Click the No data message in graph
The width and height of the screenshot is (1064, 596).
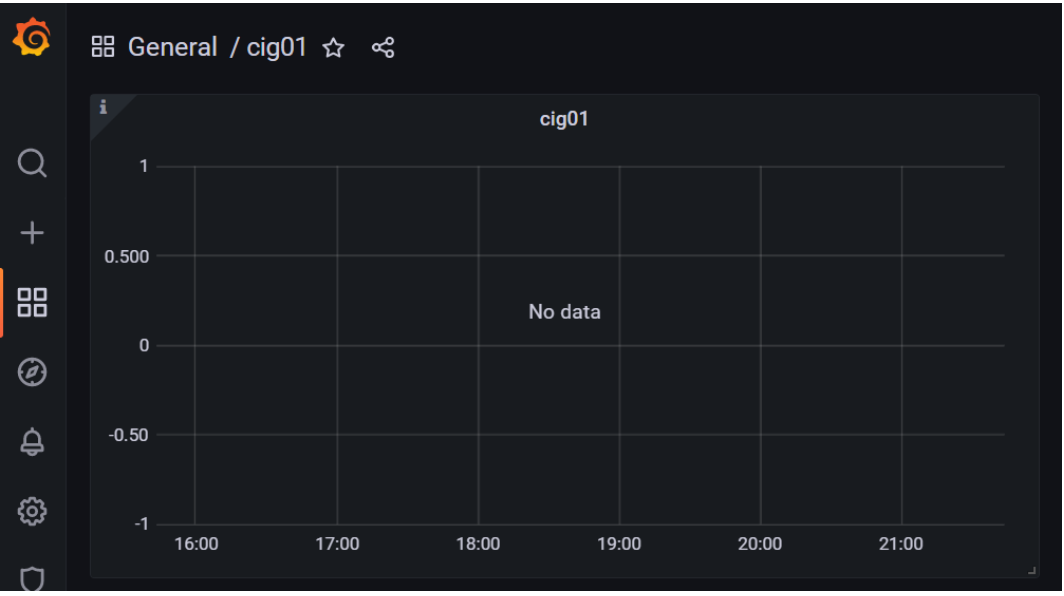pyautogui.click(x=565, y=312)
